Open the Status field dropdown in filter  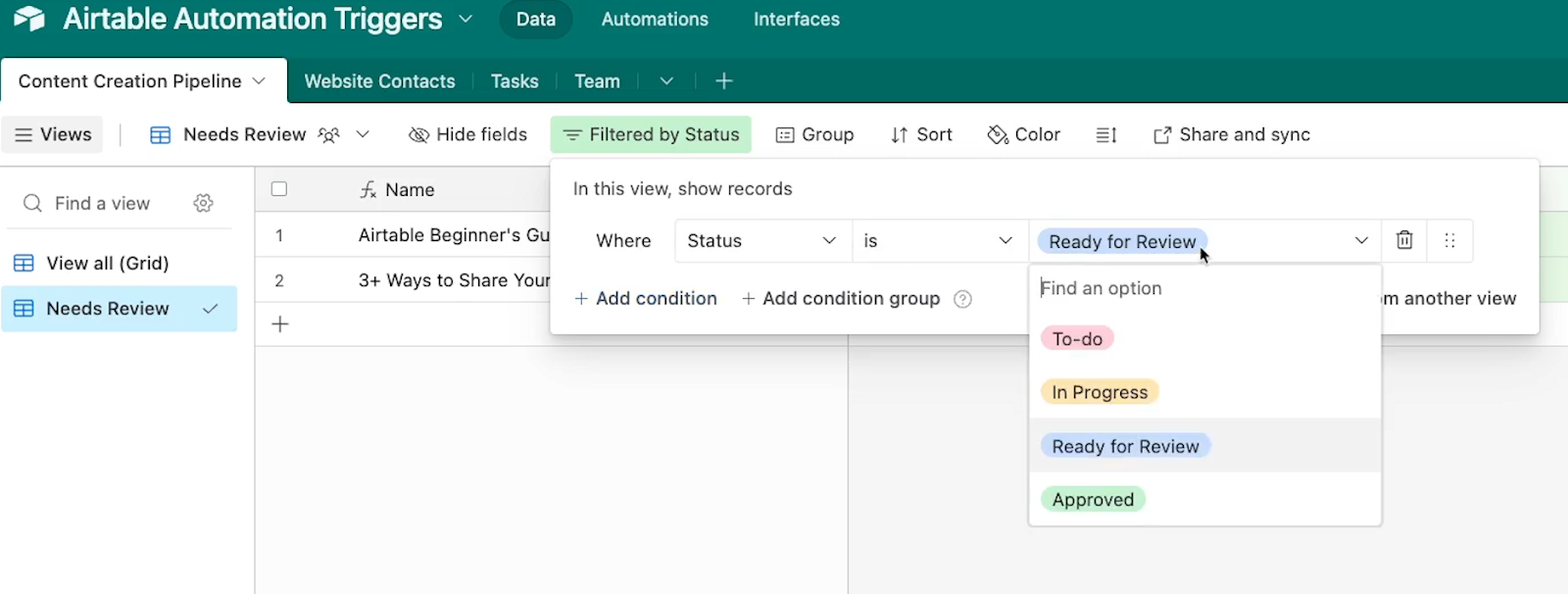tap(762, 241)
